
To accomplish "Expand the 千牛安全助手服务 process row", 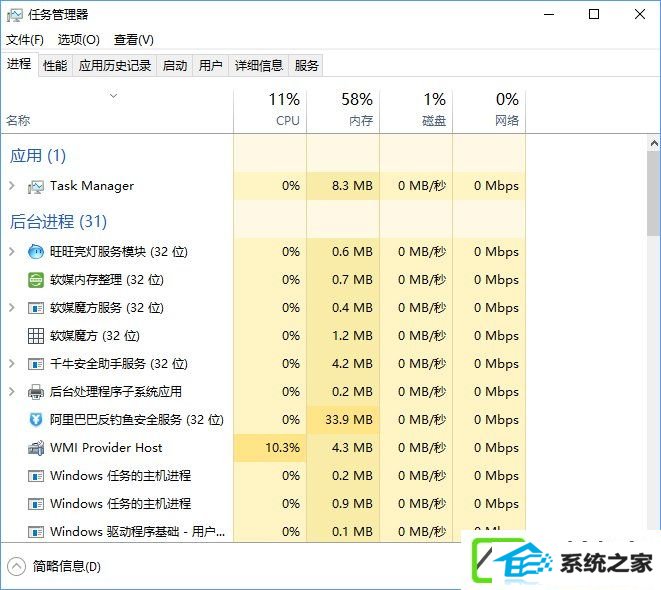I will [12, 364].
